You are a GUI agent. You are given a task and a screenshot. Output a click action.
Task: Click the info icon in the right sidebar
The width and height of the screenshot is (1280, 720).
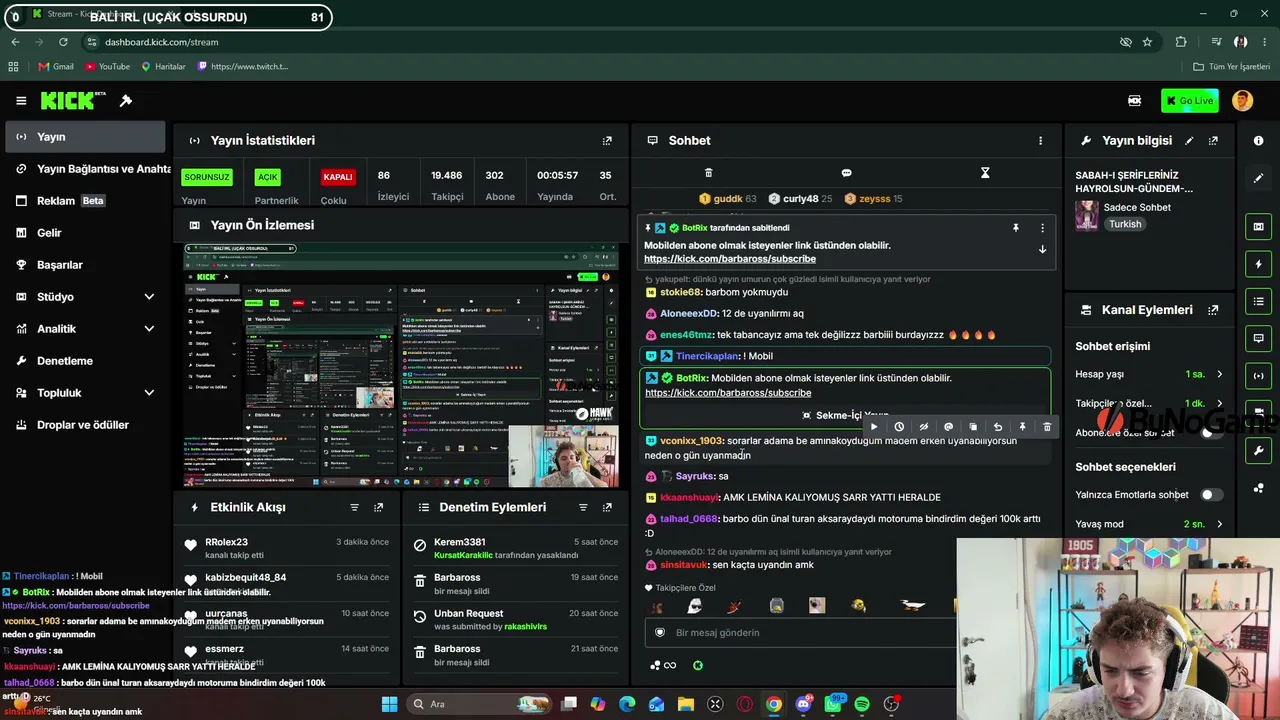pos(1259,141)
